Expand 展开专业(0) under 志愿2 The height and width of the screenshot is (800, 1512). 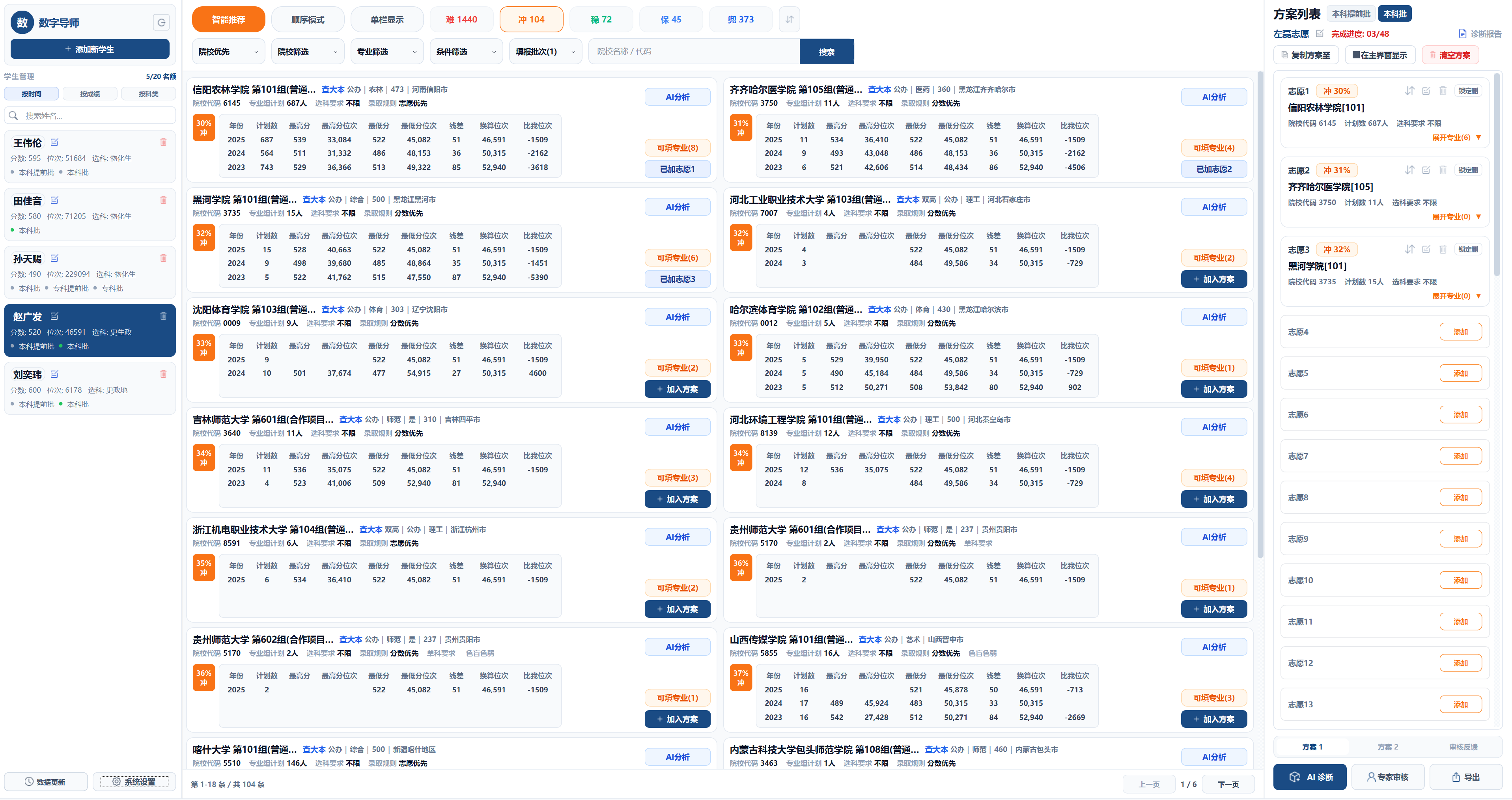(x=1456, y=216)
